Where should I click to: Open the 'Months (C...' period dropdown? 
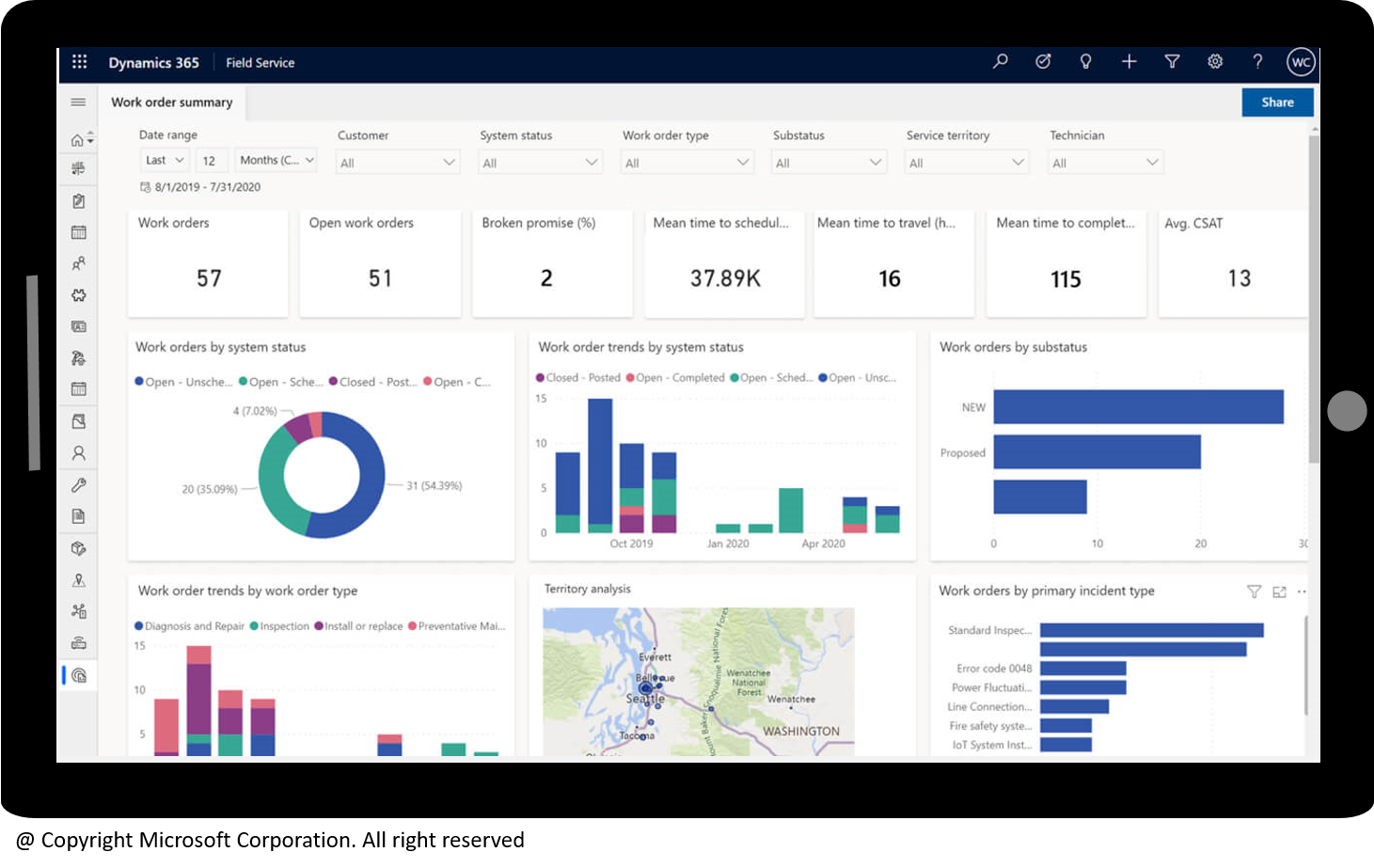(x=276, y=160)
